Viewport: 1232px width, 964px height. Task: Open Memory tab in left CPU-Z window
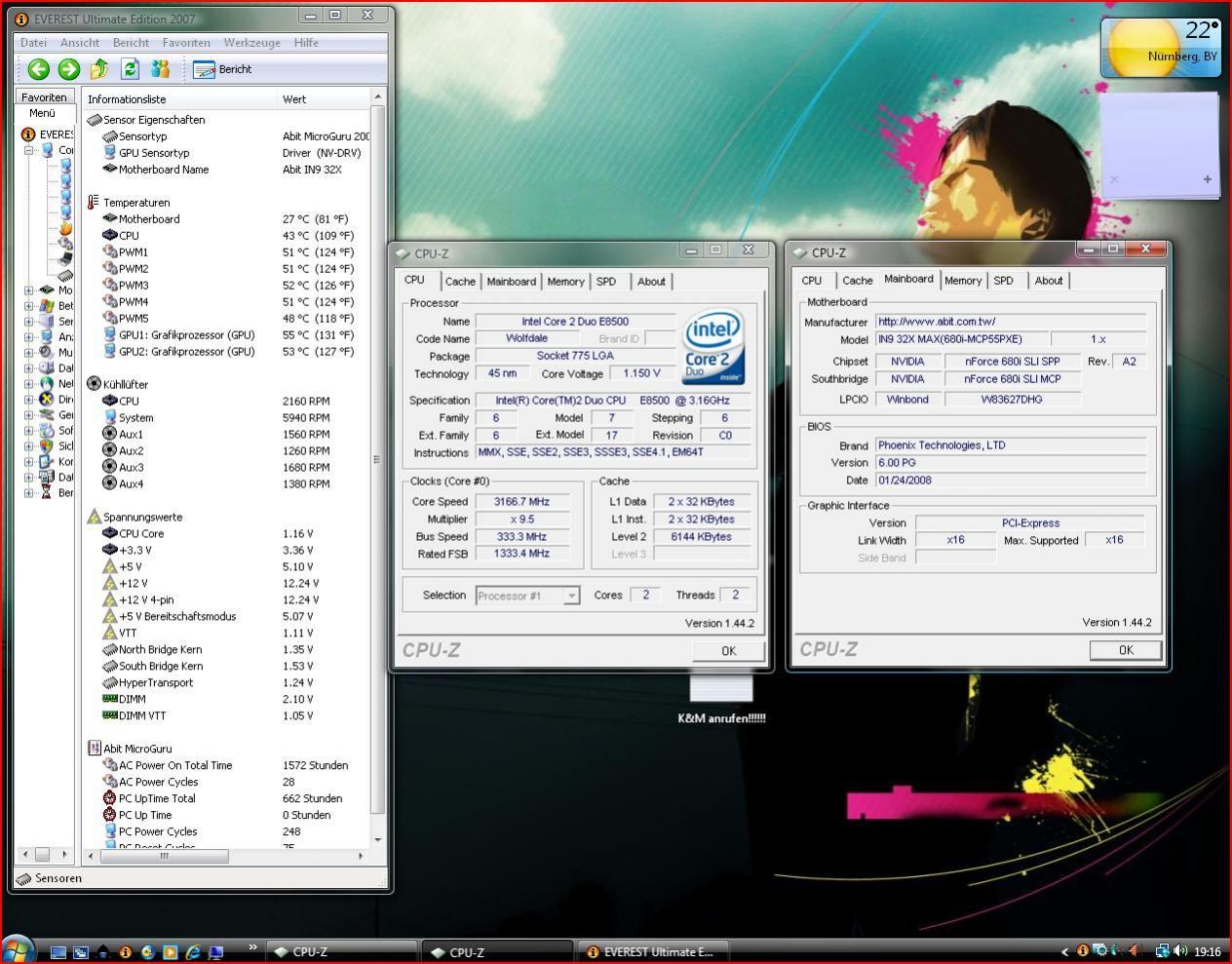(x=565, y=282)
